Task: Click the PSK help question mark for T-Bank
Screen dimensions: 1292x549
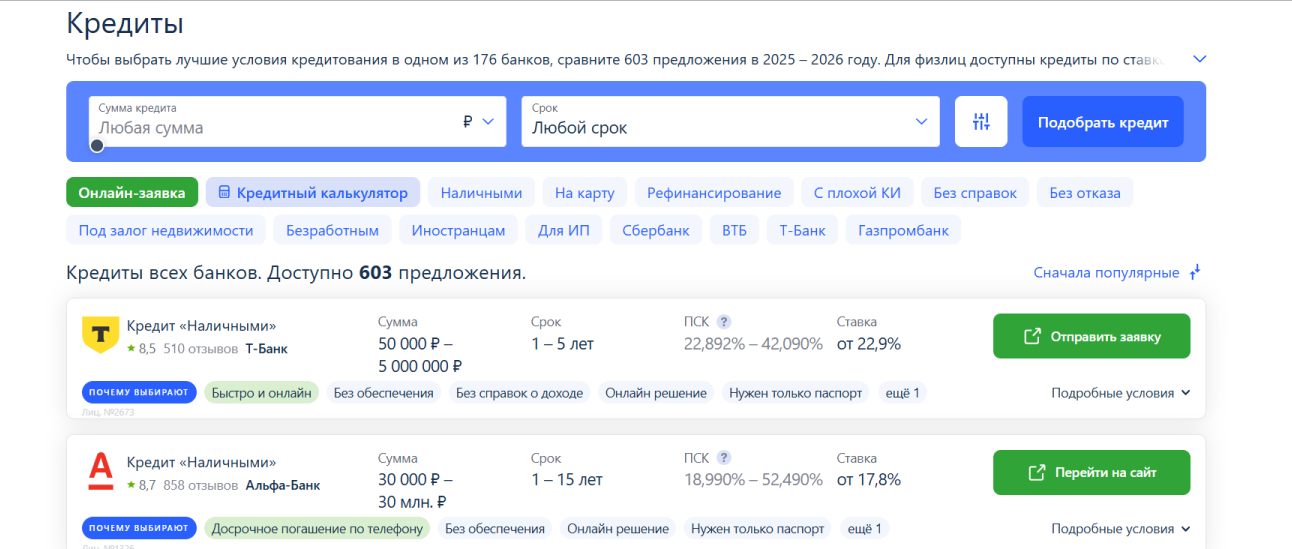Action: [x=724, y=322]
